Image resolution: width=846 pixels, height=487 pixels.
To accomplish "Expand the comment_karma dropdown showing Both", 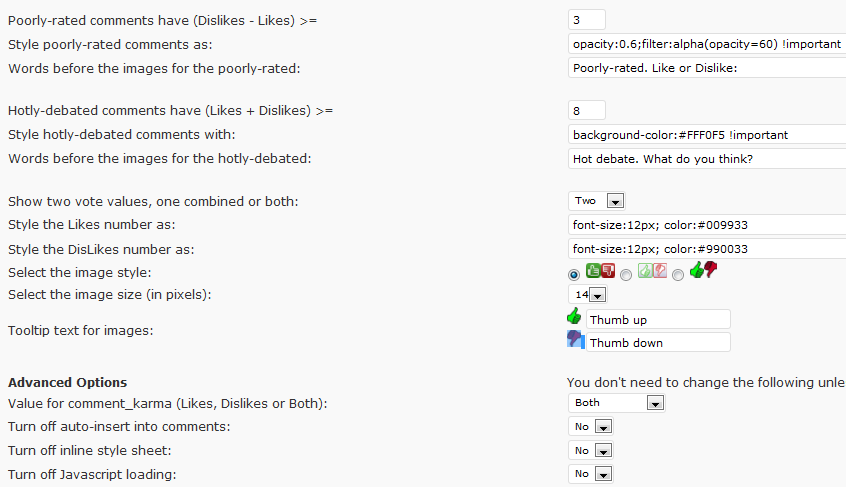I will (617, 403).
